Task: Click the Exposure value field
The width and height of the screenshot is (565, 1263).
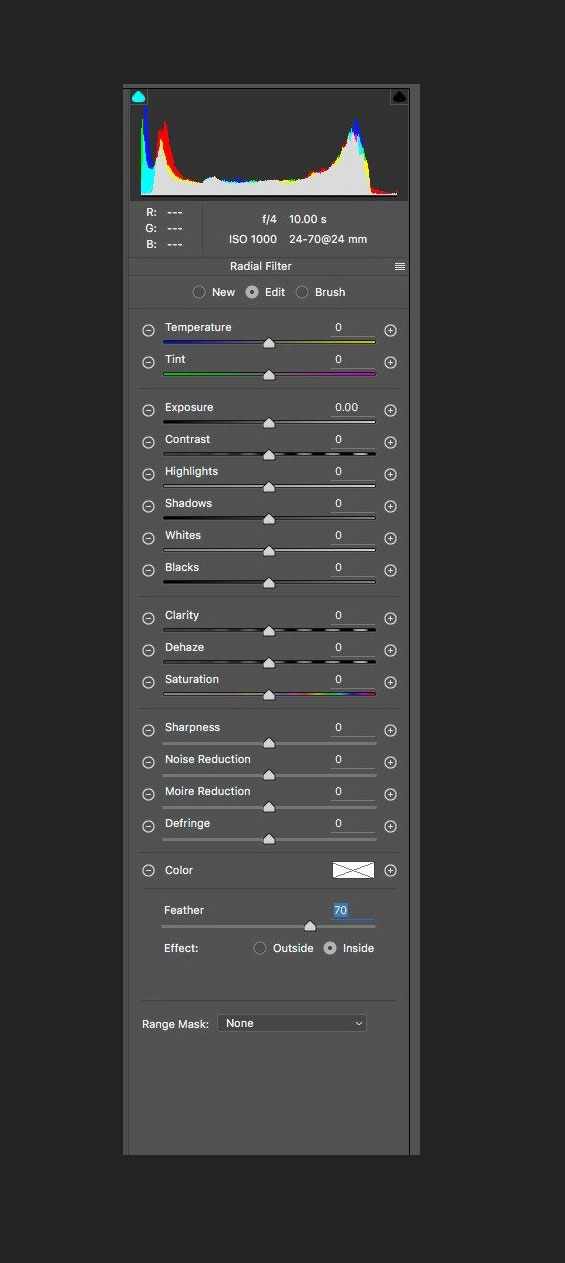Action: pos(353,408)
